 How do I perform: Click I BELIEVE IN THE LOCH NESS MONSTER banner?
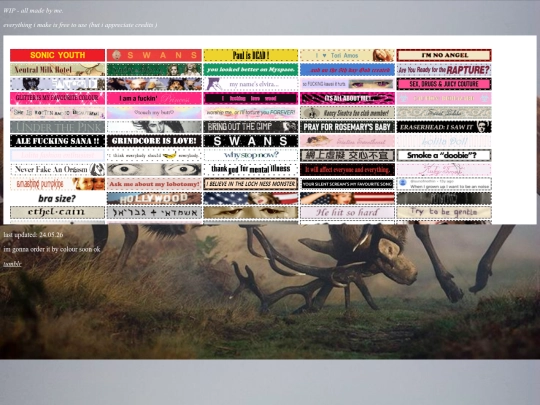pos(251,184)
